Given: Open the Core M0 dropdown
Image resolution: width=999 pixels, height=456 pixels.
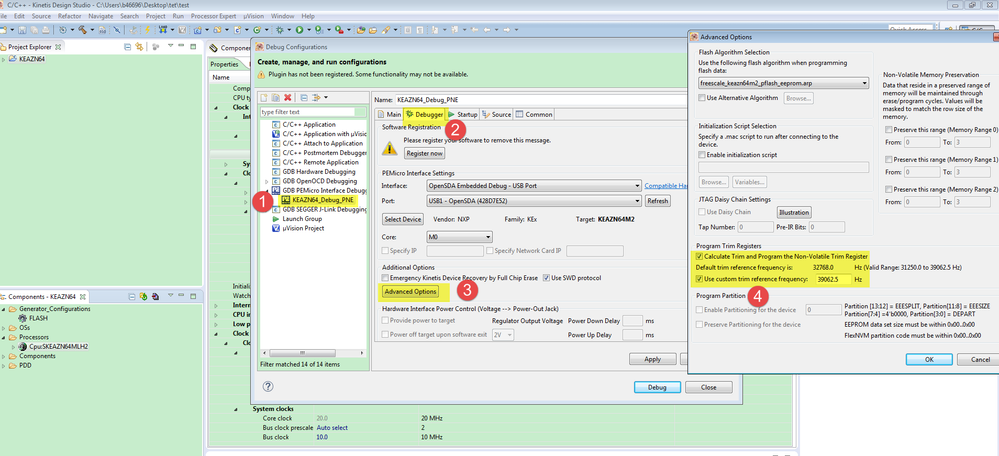Looking at the screenshot, I should (x=459, y=237).
